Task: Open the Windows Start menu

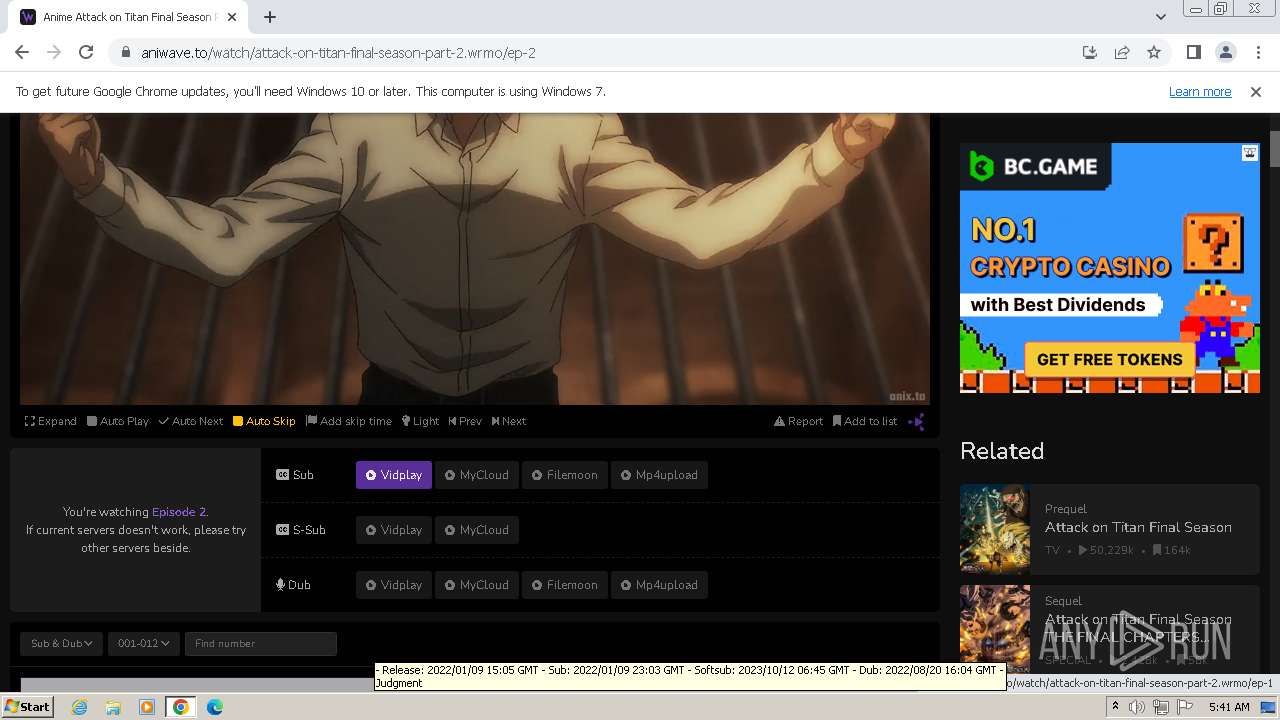Action: click(x=27, y=707)
